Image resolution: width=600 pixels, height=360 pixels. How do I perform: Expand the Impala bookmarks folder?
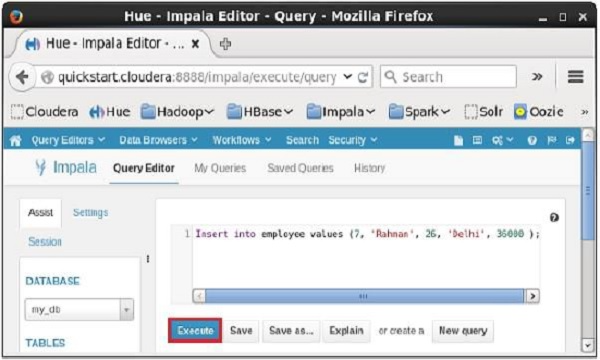[341, 112]
